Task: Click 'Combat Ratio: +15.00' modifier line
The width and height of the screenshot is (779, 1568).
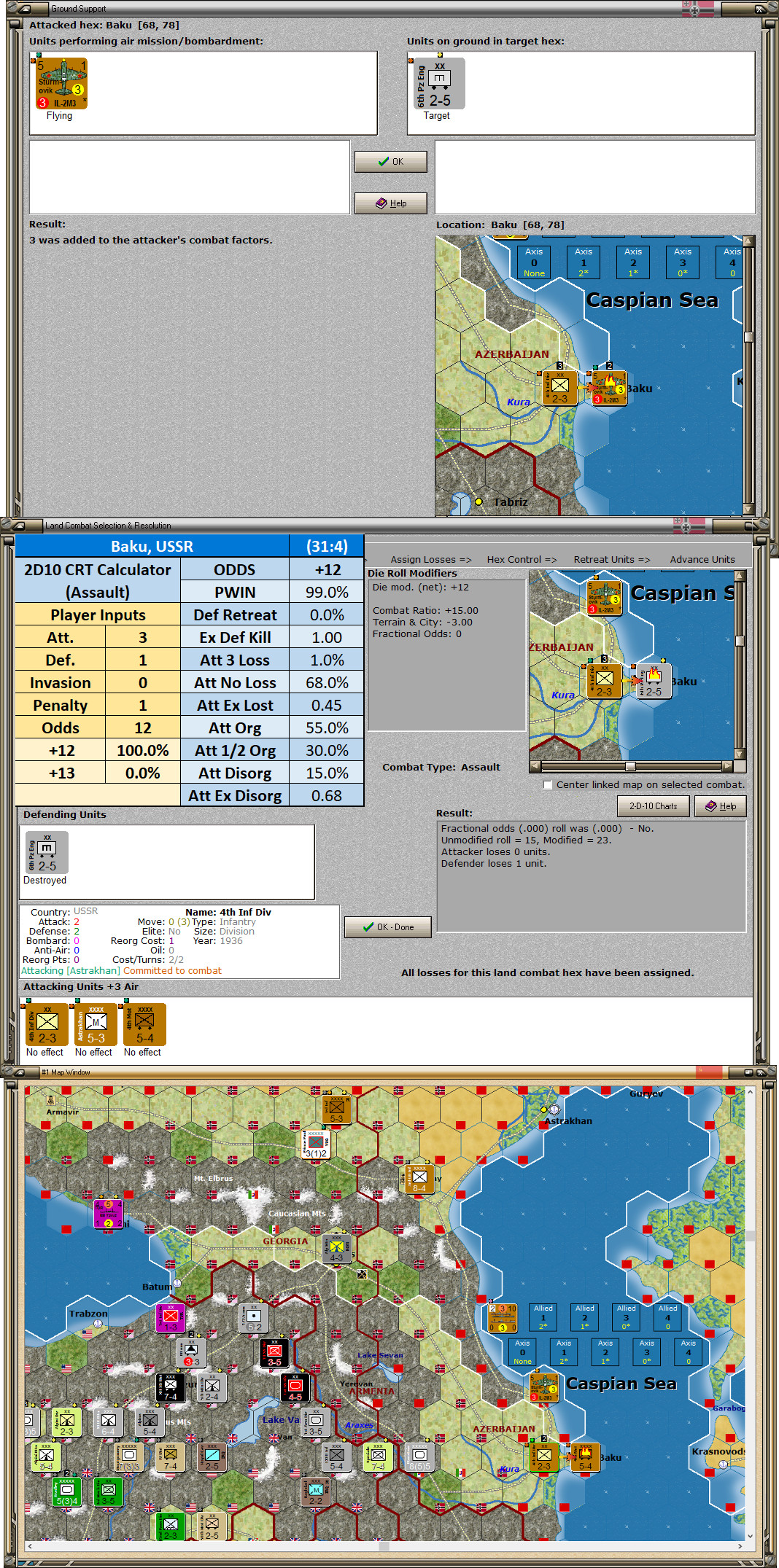Action: pos(425,611)
